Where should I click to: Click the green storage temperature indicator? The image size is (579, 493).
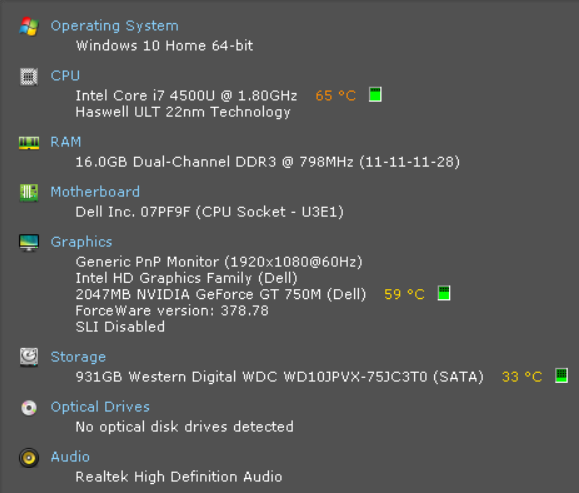click(561, 376)
